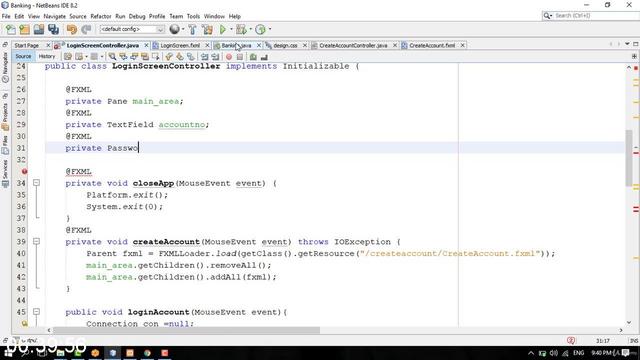Toggle Rectangular Selection mode
This screenshot has width=640, height=360.
coord(156,57)
